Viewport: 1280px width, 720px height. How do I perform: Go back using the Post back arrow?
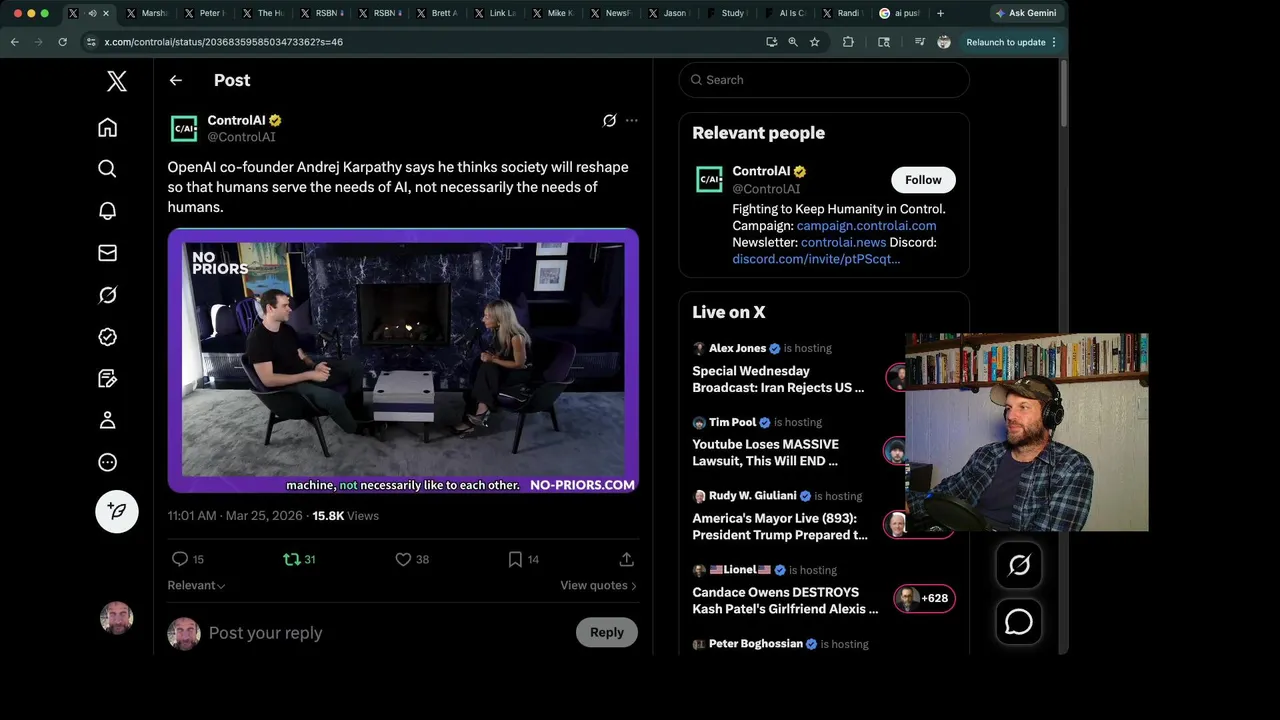click(176, 80)
